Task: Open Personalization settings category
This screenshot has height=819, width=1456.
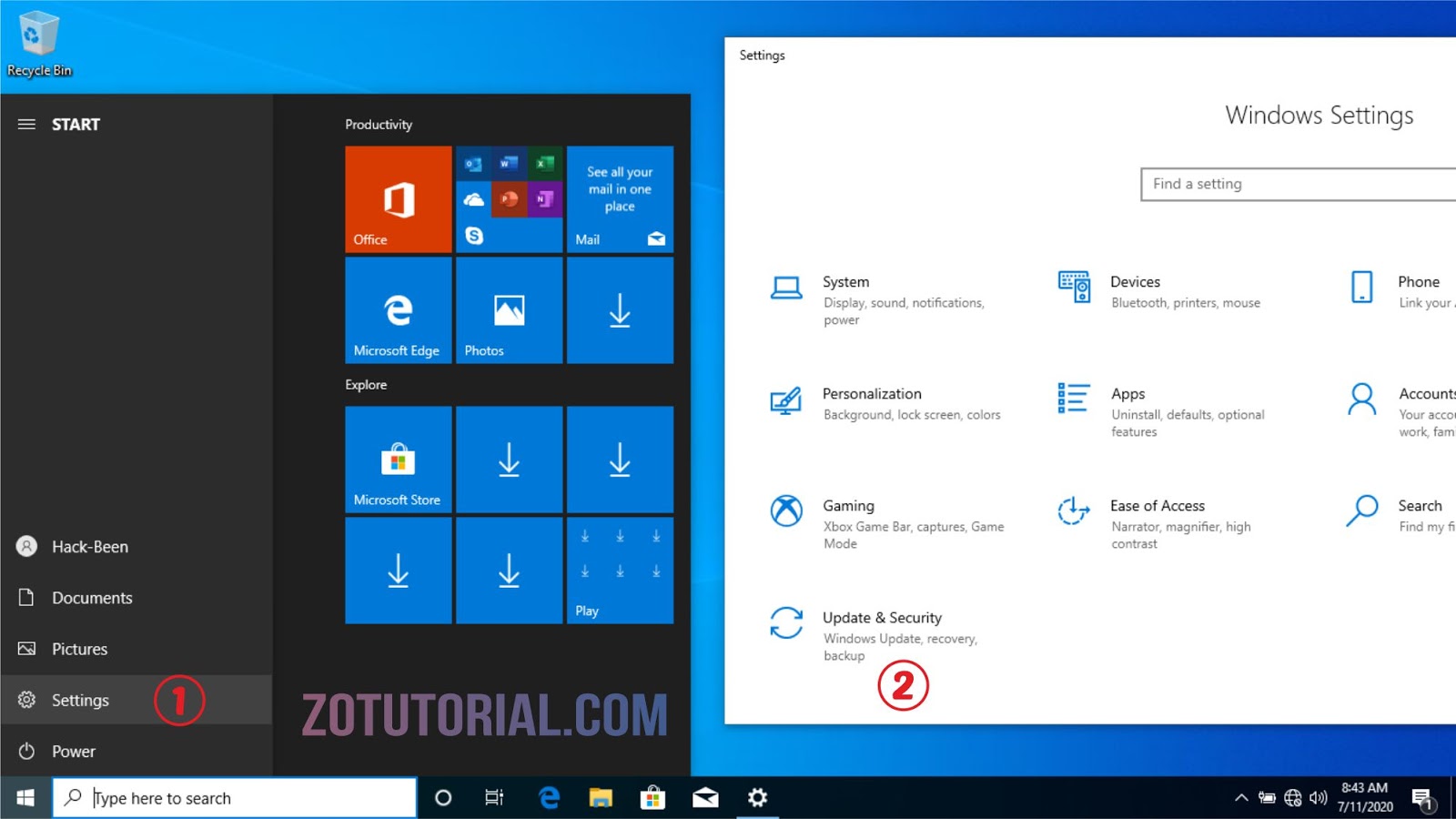Action: pyautogui.click(x=887, y=403)
